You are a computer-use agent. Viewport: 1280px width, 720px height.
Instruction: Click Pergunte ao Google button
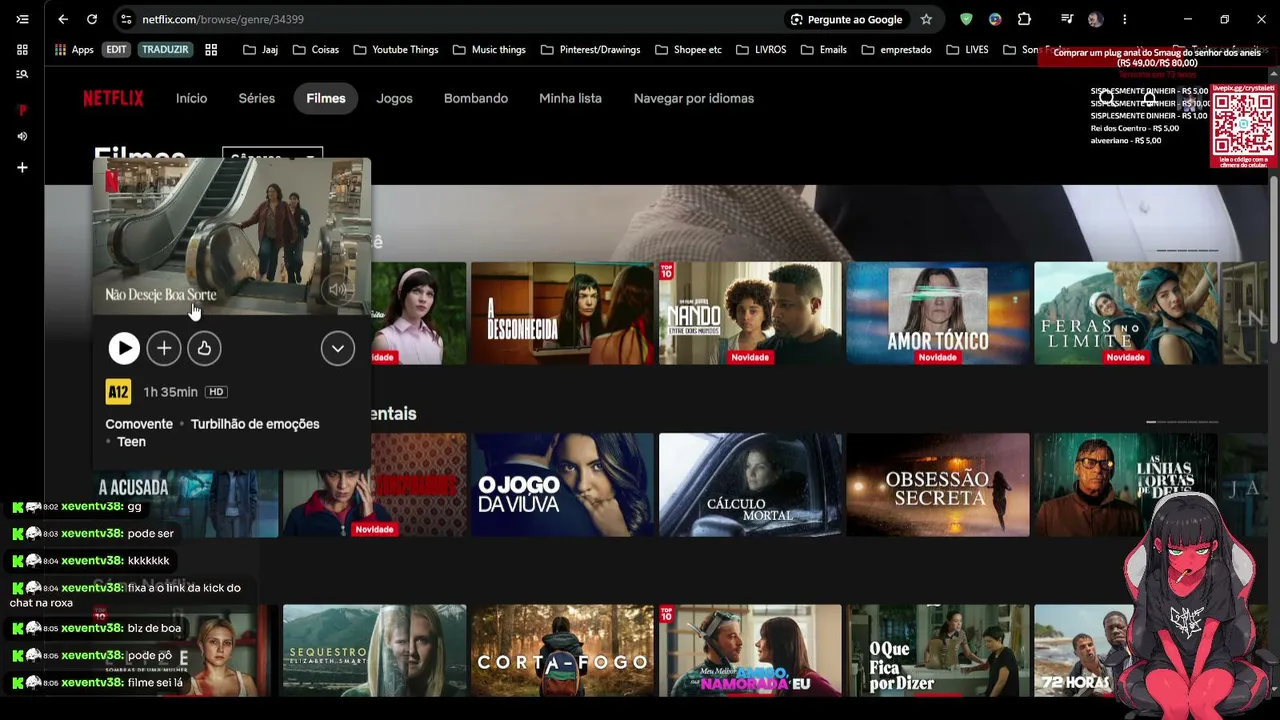pyautogui.click(x=847, y=19)
